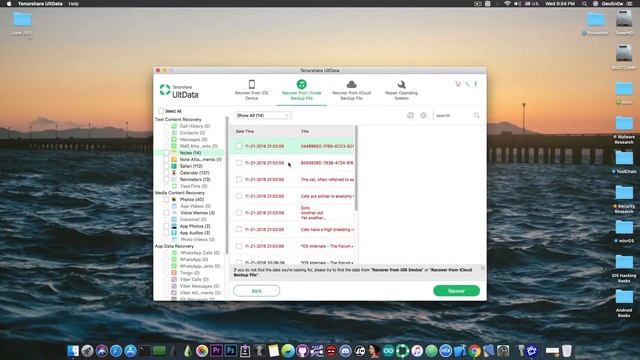Click the key register icon
640x360 pixels.
pos(467,84)
